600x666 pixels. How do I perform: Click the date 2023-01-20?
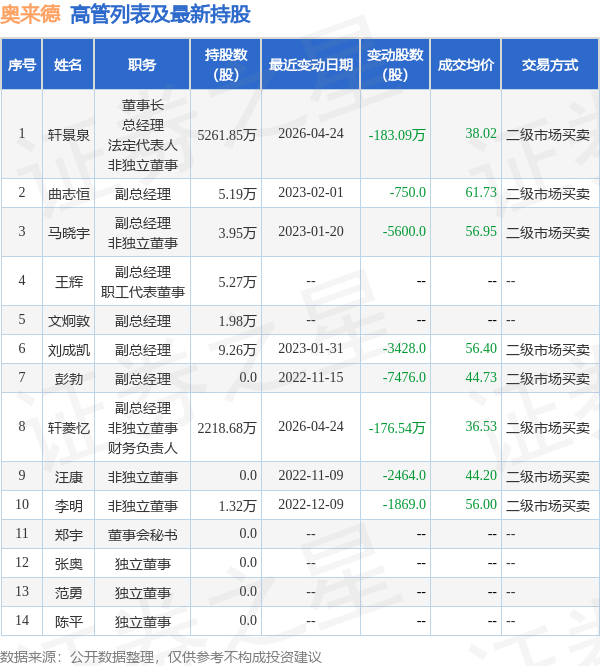(311, 231)
